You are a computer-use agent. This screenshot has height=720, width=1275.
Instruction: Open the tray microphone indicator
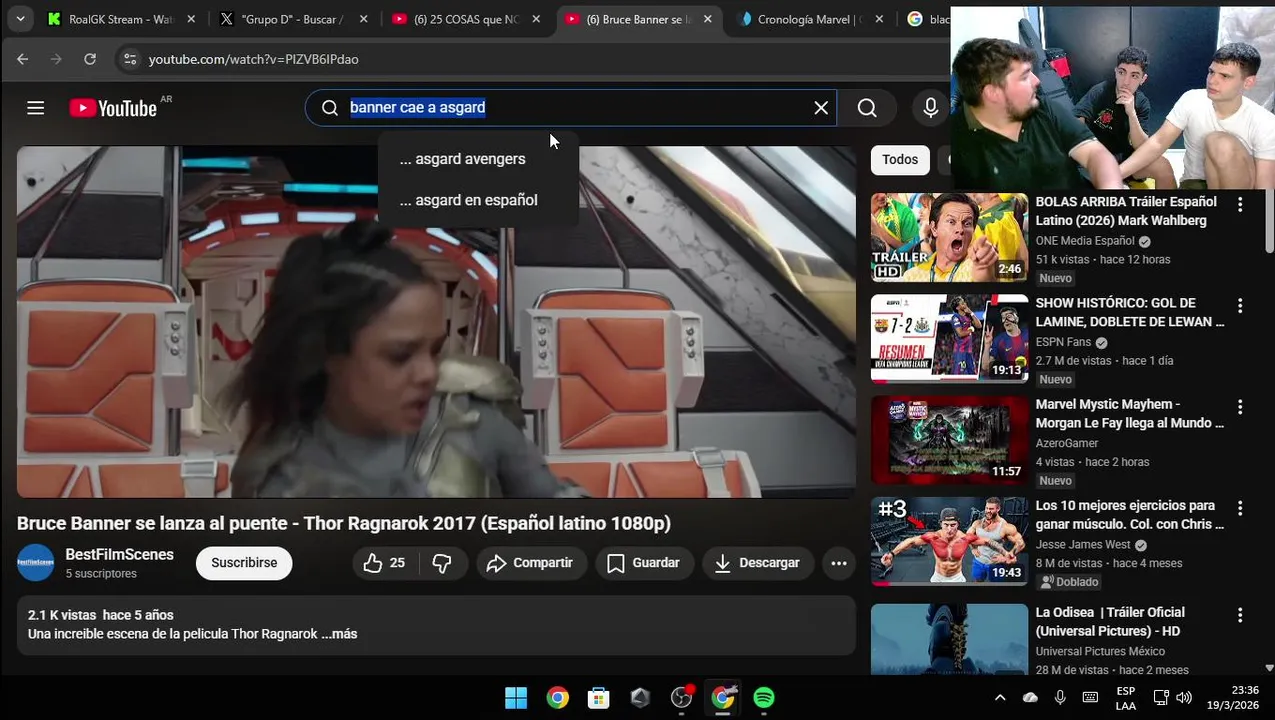(x=1060, y=698)
